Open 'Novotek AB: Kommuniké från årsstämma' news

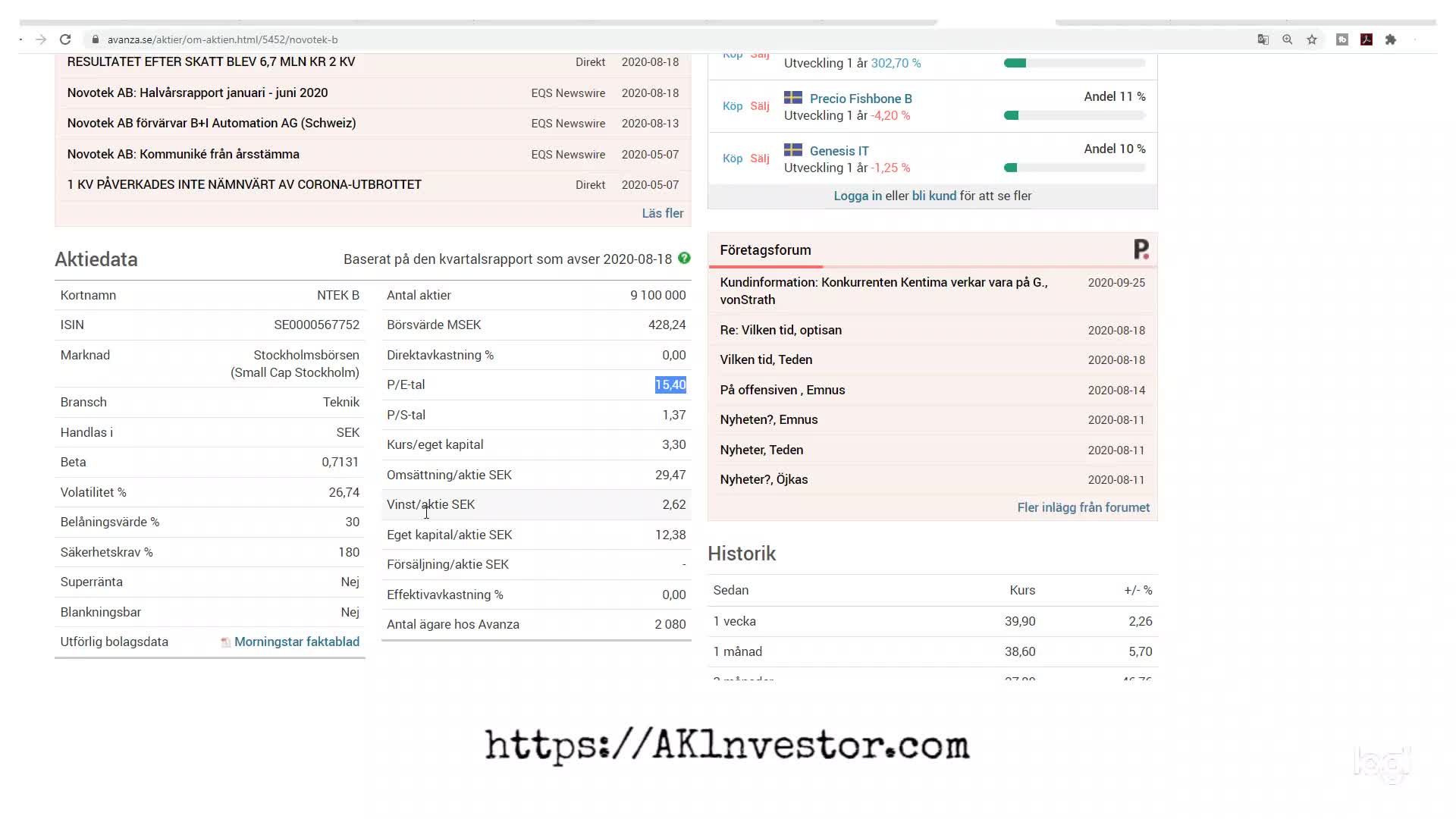pyautogui.click(x=183, y=154)
